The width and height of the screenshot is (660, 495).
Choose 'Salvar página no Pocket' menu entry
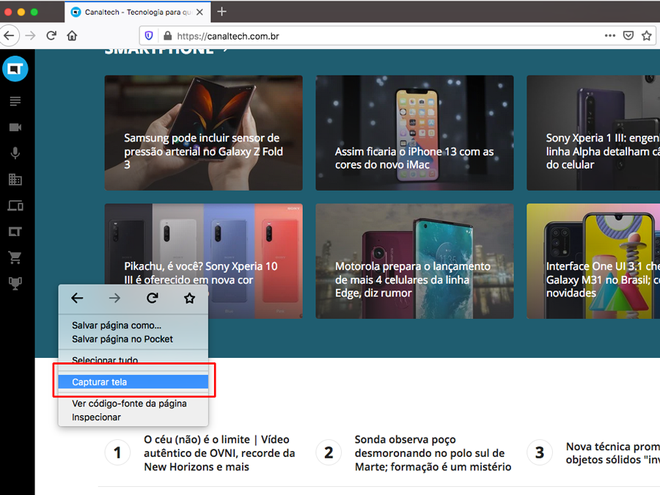click(x=133, y=339)
